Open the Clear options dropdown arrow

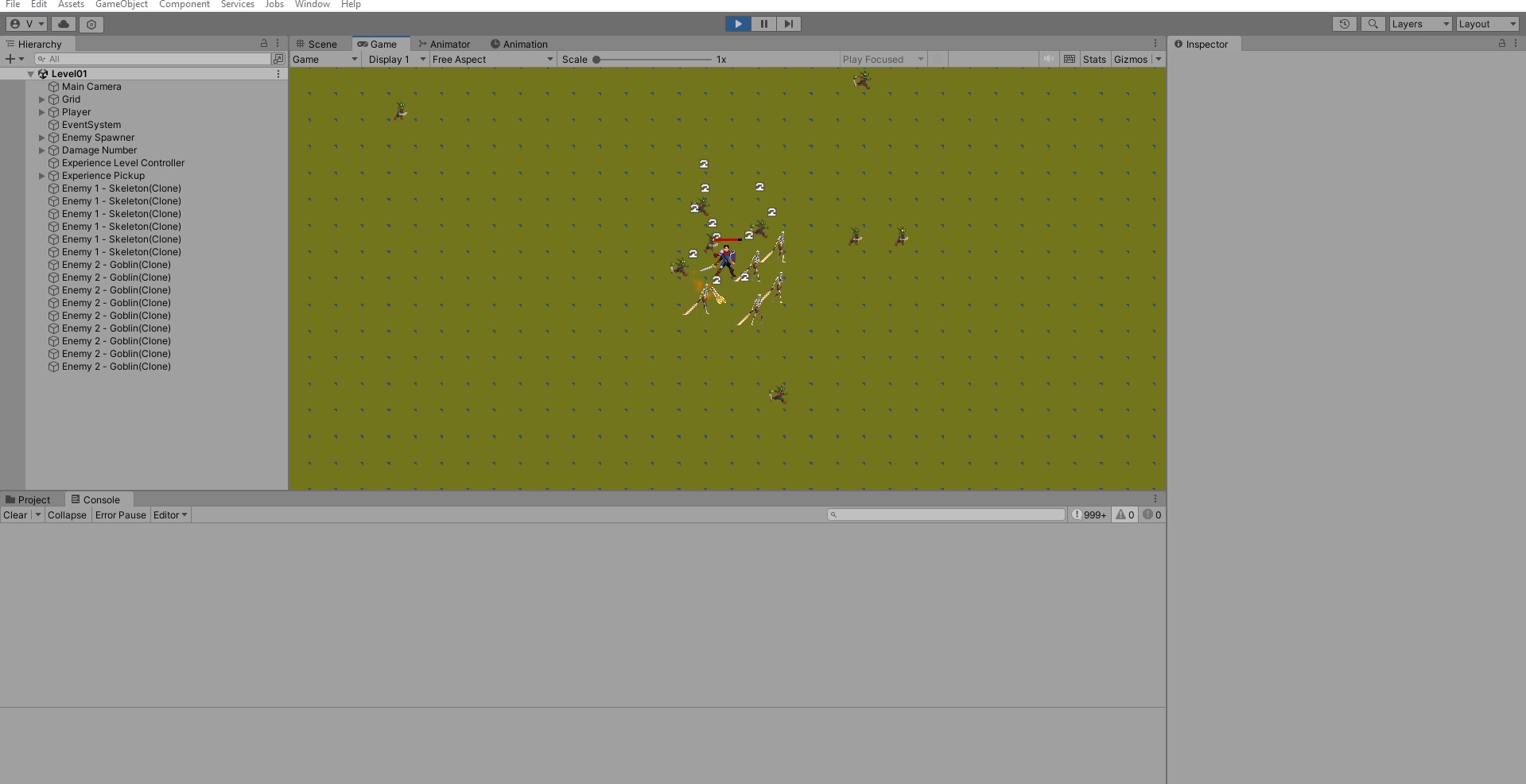[x=37, y=515]
